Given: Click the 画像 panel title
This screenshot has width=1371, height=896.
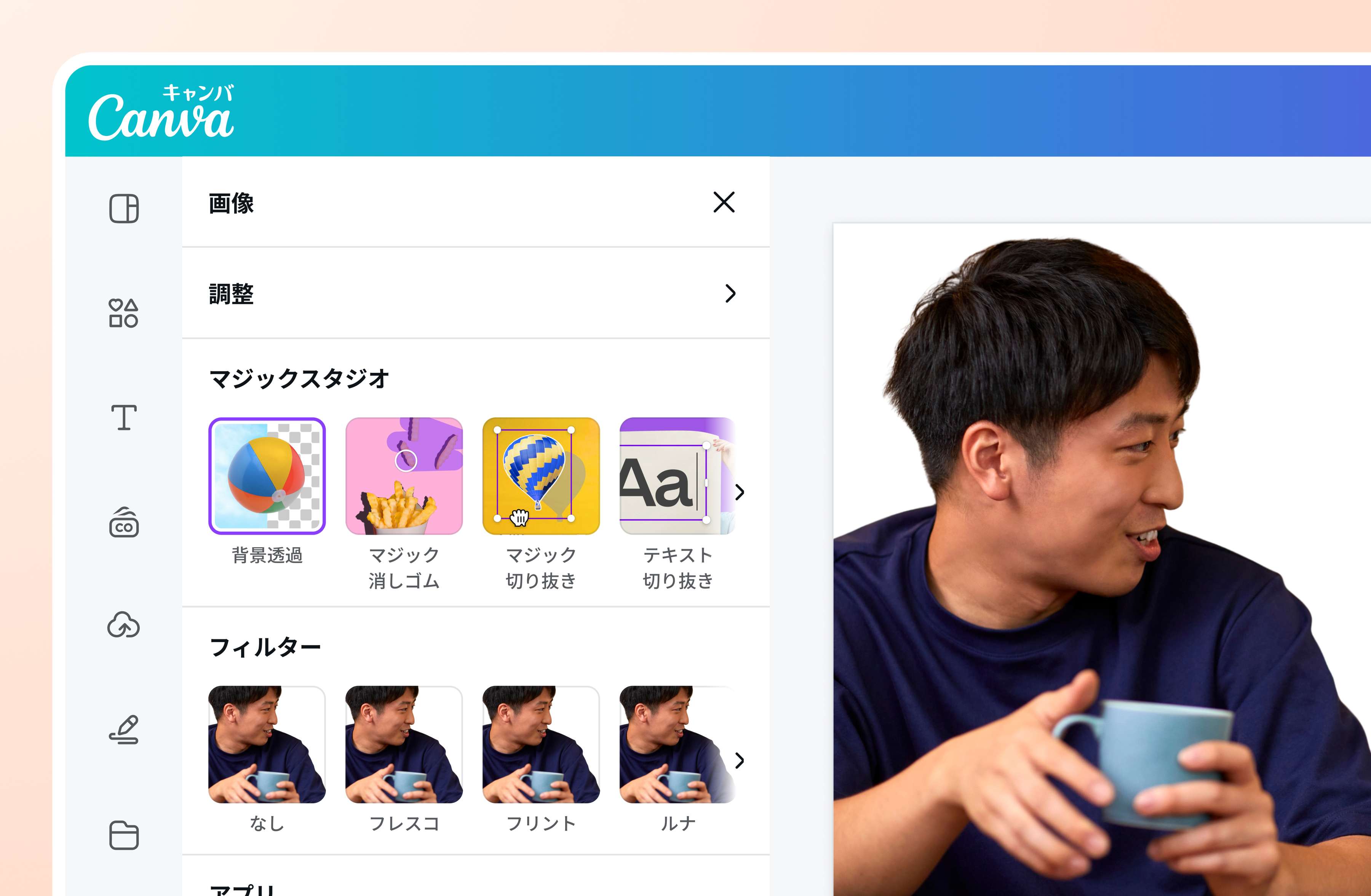Looking at the screenshot, I should pos(232,203).
